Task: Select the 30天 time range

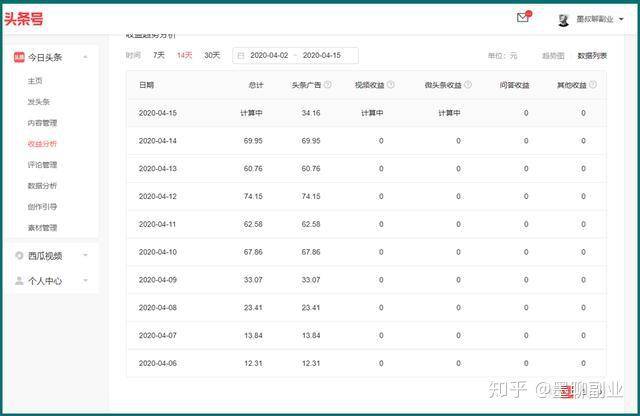Action: point(212,55)
